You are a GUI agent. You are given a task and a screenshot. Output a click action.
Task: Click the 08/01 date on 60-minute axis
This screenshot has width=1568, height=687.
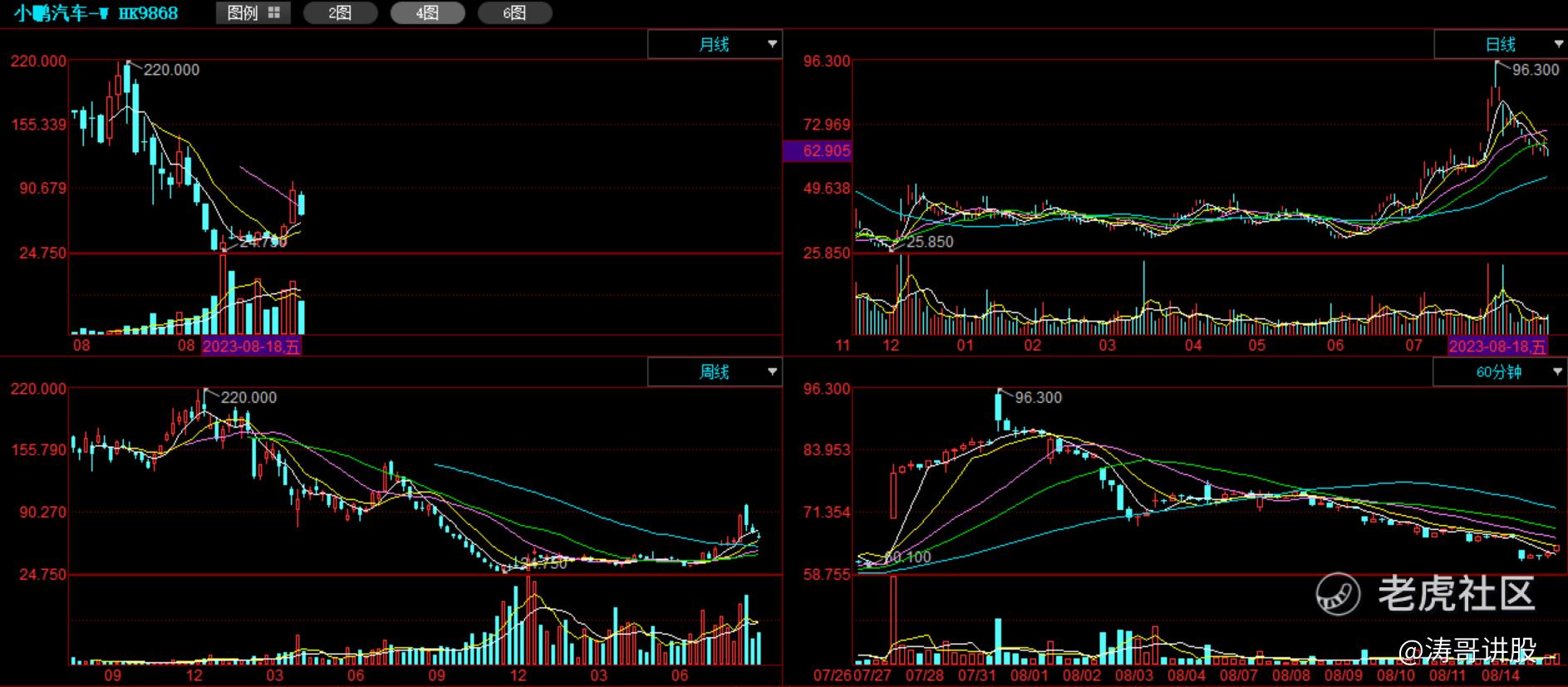[1030, 675]
